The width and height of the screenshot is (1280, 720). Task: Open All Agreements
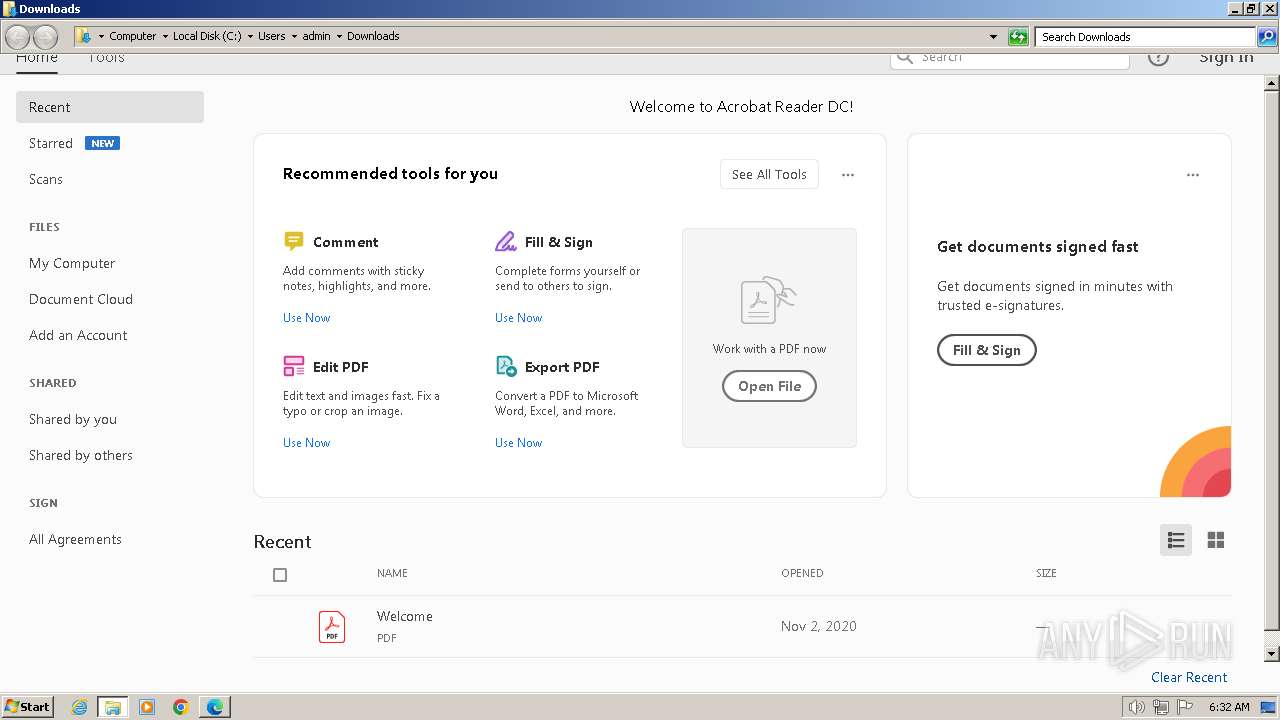coord(75,539)
